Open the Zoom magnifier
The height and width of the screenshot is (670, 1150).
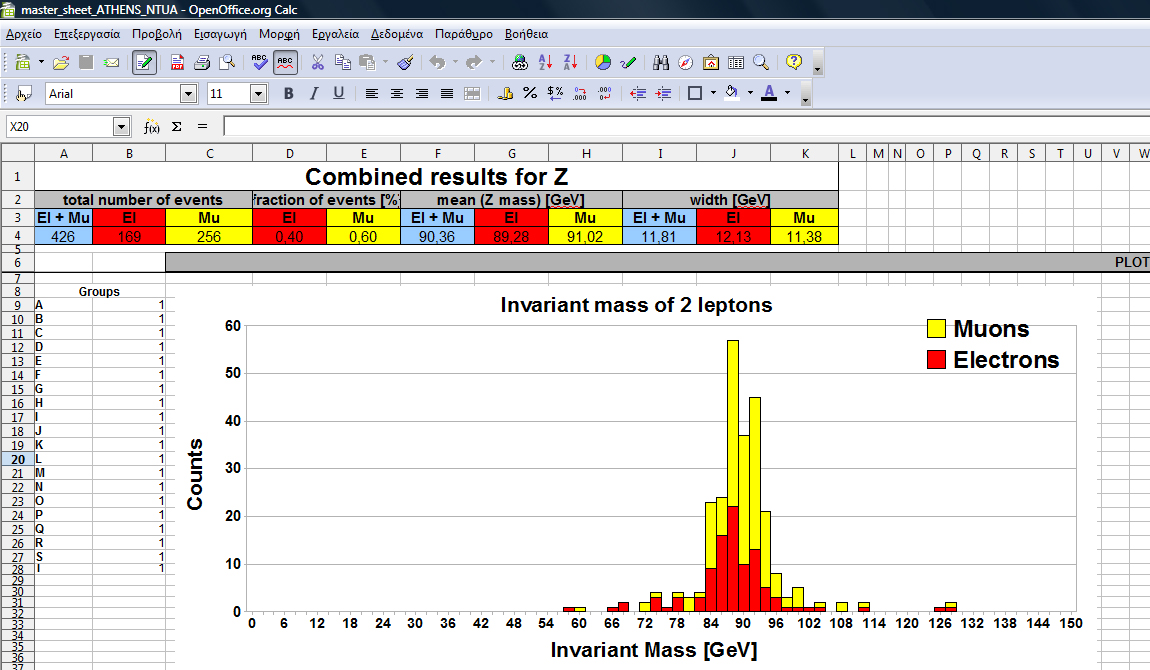pos(761,63)
